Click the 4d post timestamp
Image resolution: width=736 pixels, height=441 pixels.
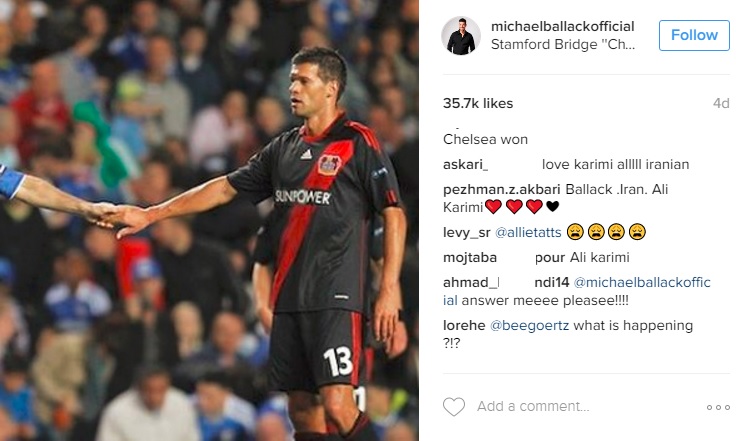[720, 103]
